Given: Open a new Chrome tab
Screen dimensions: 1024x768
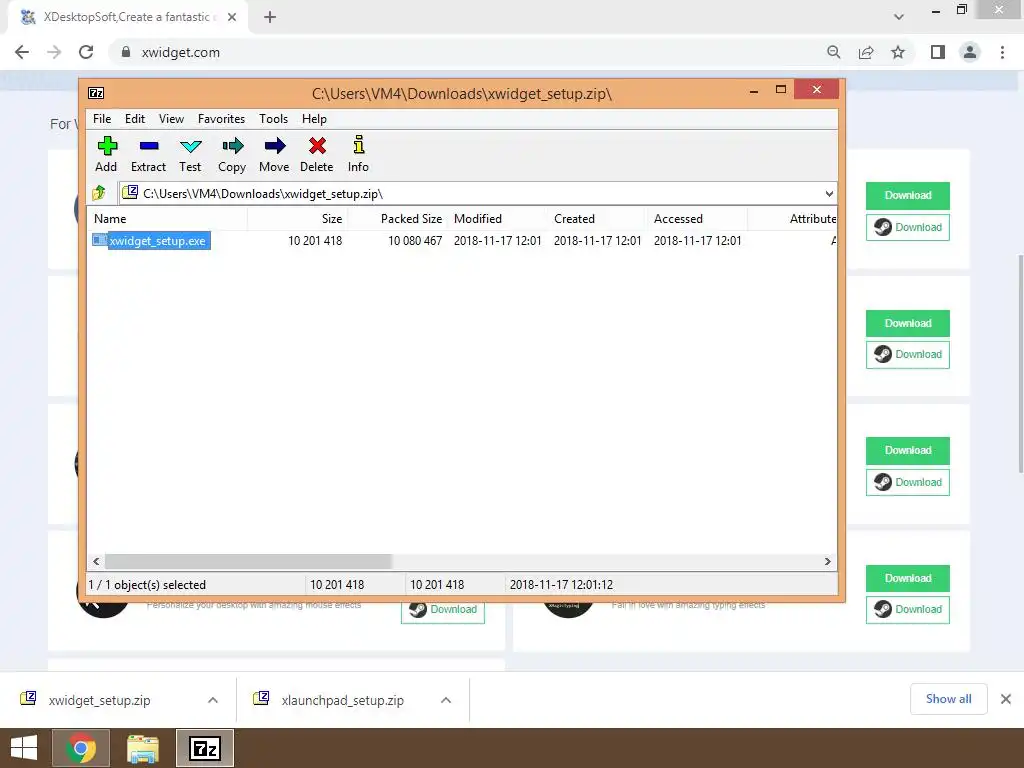Looking at the screenshot, I should coord(270,17).
